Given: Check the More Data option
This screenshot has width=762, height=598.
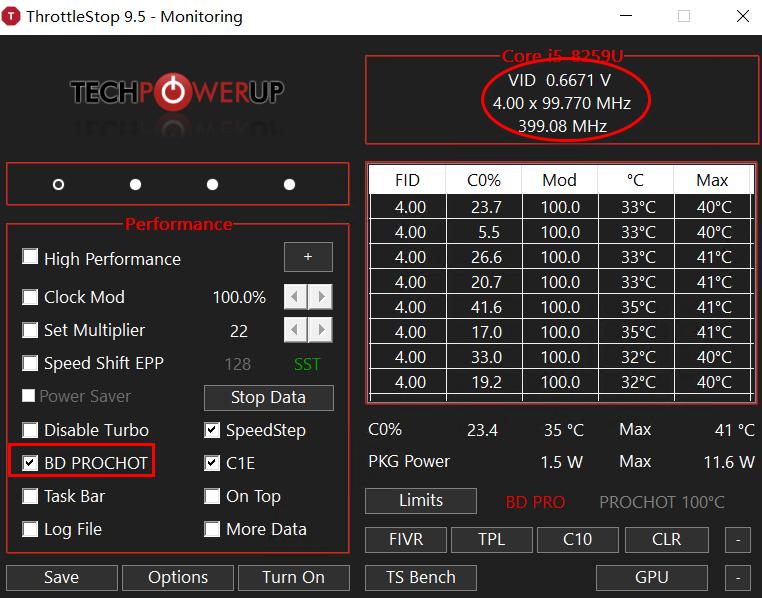Looking at the screenshot, I should pyautogui.click(x=212, y=529).
